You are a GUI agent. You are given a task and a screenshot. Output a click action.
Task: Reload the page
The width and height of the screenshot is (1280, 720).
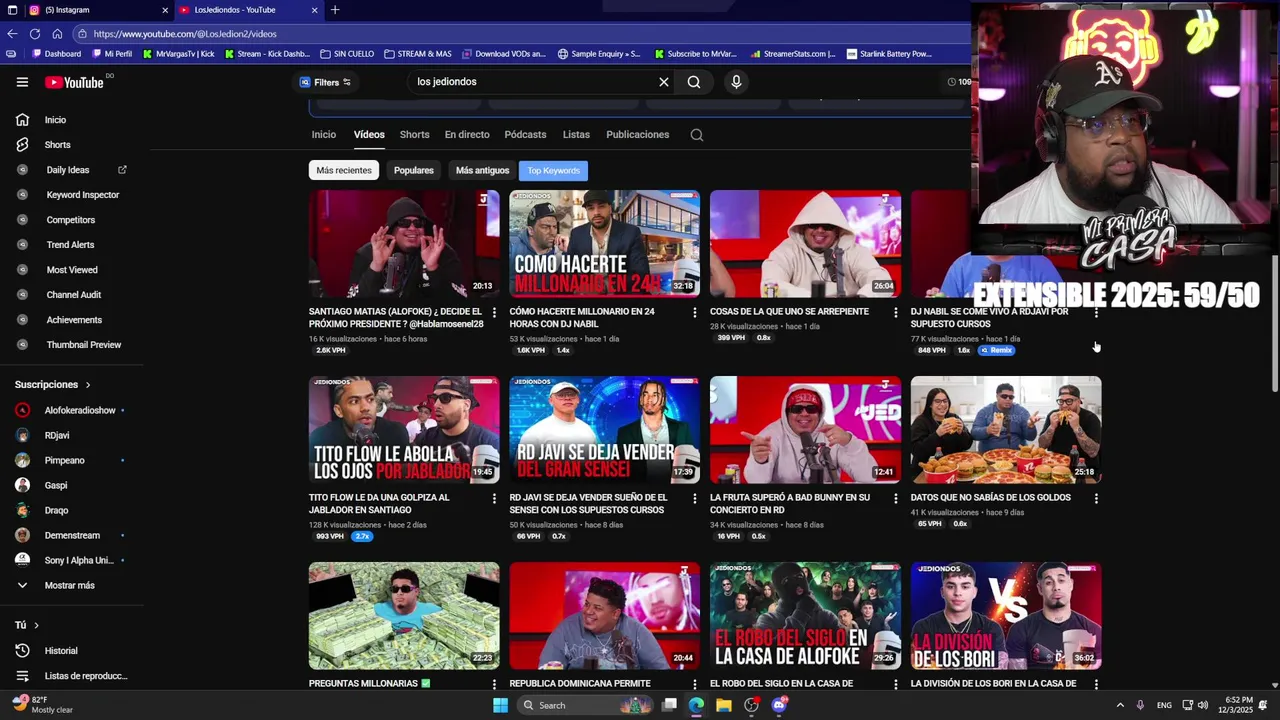tap(35, 34)
